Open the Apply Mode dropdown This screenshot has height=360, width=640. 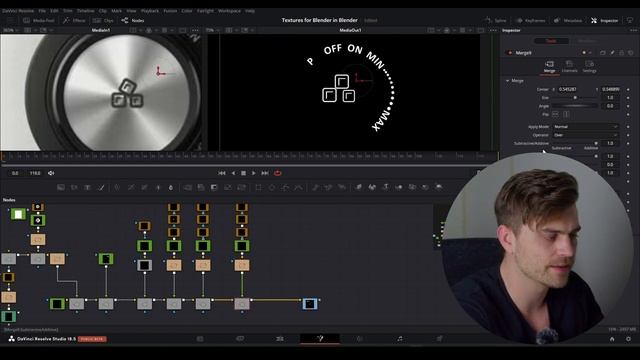(x=585, y=127)
